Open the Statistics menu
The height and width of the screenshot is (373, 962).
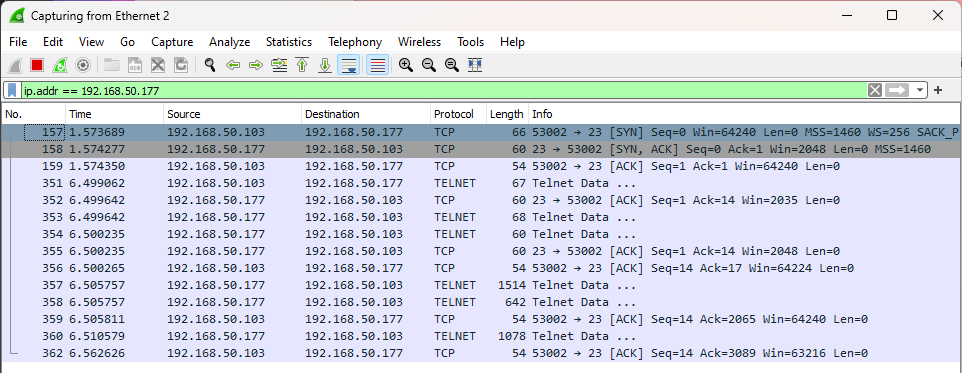(289, 42)
